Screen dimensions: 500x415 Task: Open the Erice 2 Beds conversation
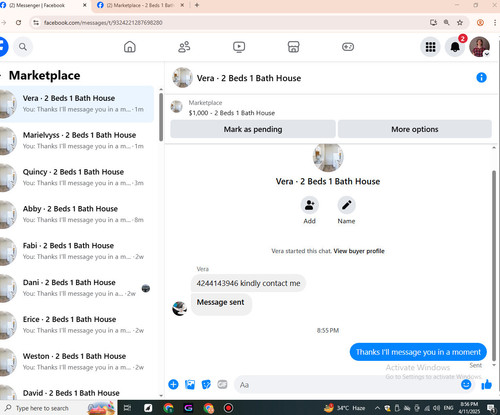(77, 325)
